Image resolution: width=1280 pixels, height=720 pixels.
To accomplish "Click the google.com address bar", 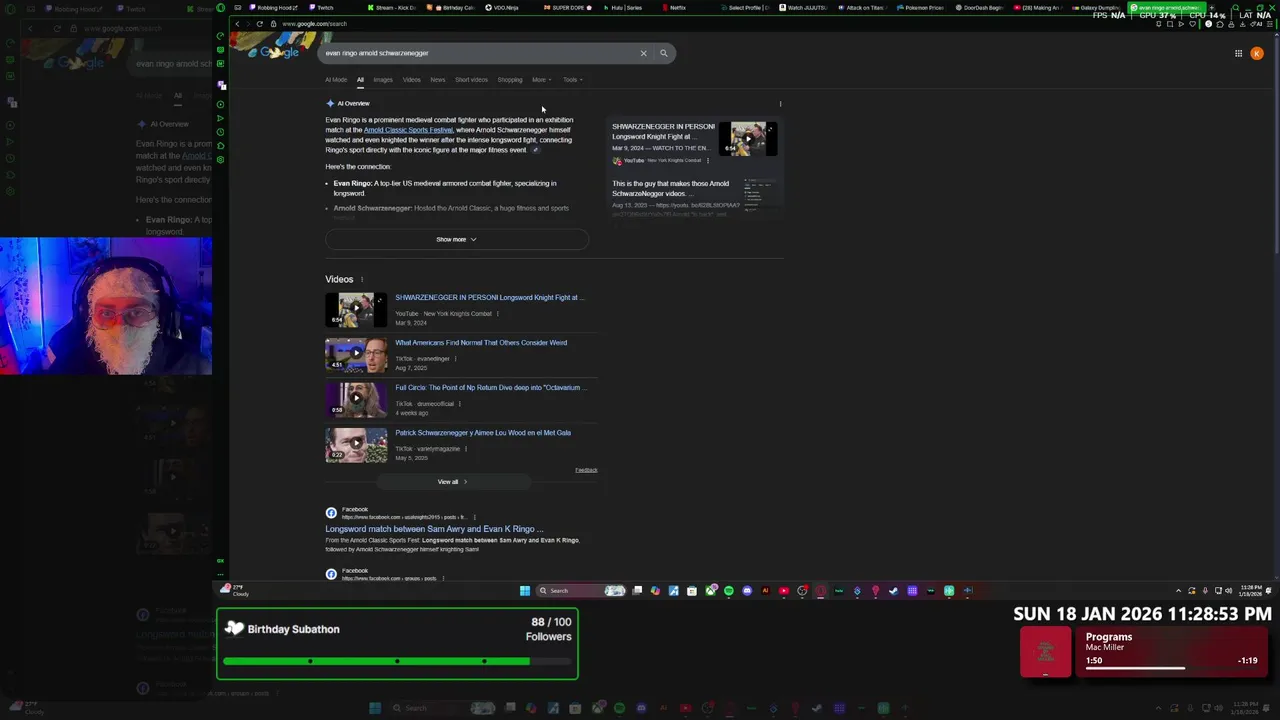I will pos(314,23).
